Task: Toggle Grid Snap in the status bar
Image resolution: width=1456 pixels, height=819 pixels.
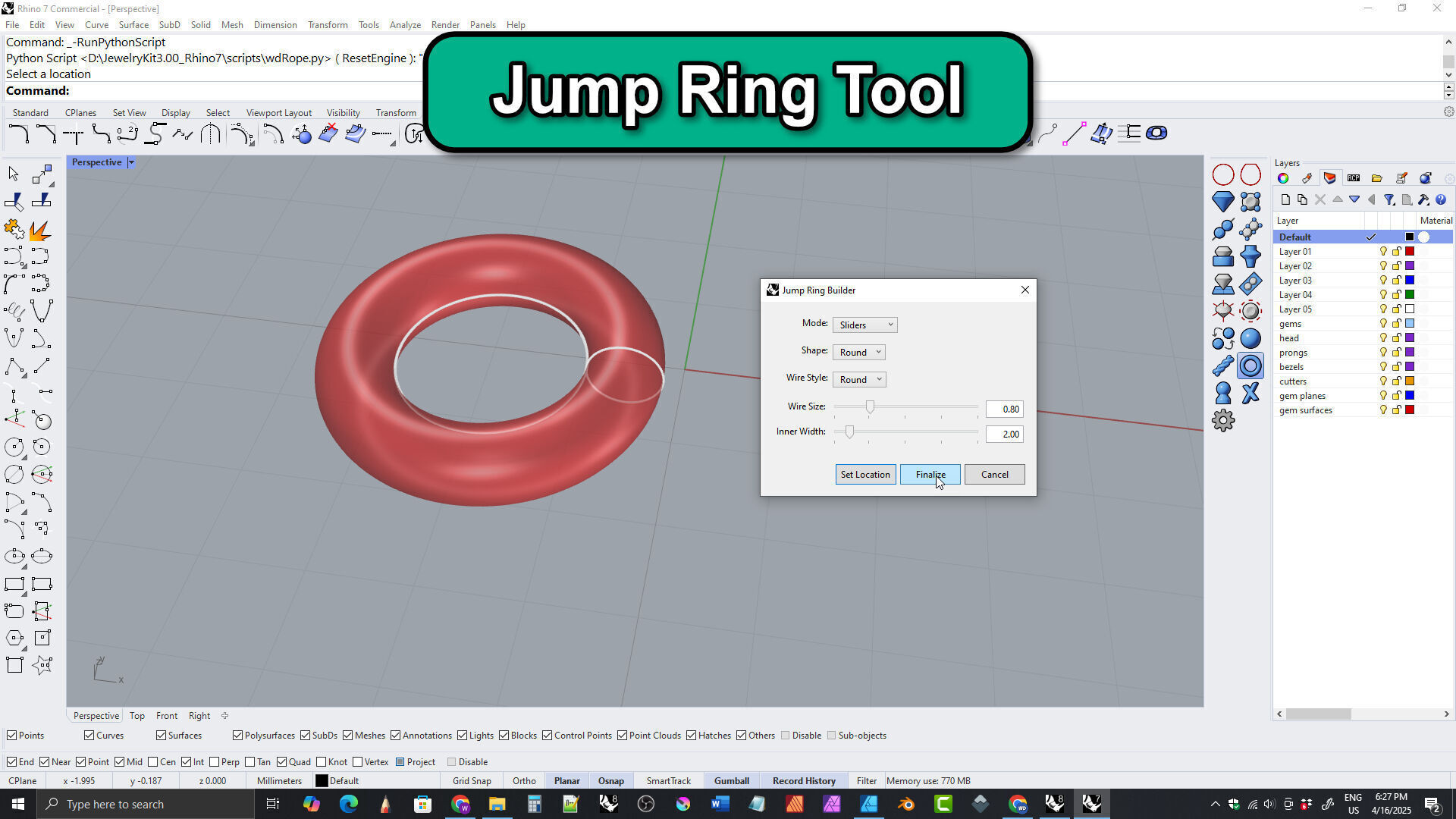Action: point(472,781)
